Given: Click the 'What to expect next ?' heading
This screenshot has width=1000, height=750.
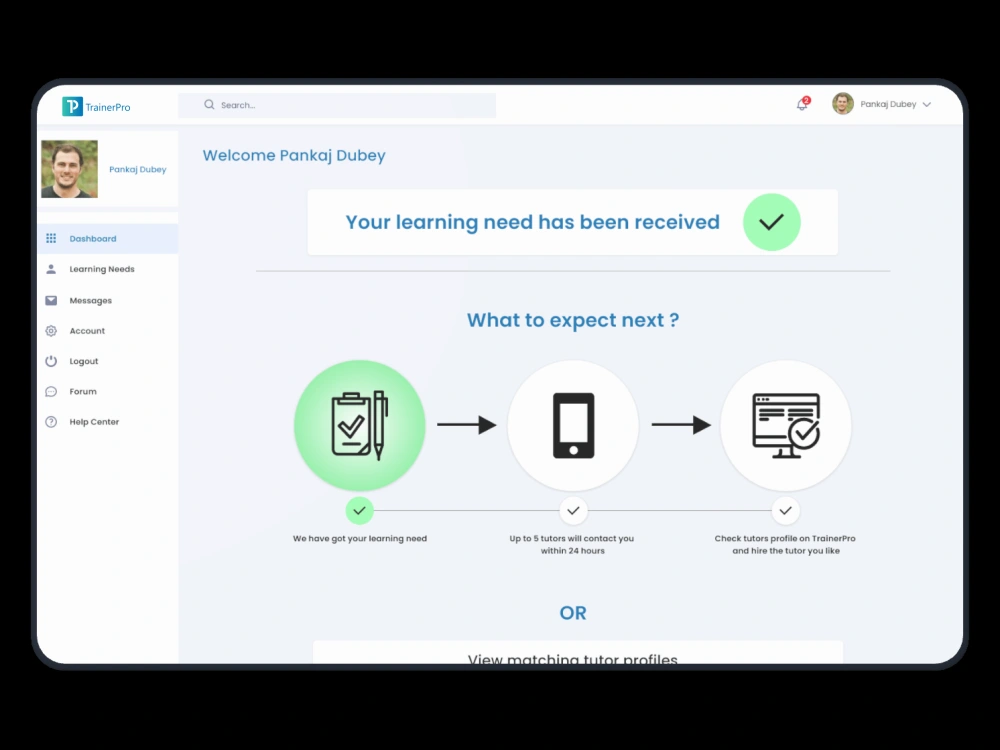Looking at the screenshot, I should click(573, 320).
